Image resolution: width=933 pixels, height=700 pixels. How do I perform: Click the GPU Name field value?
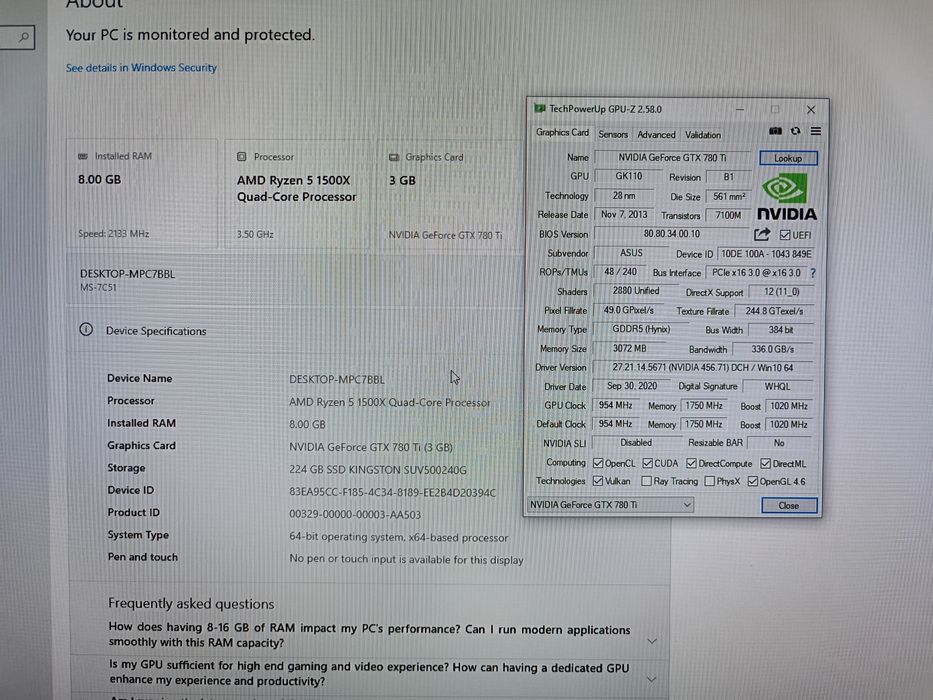(672, 158)
